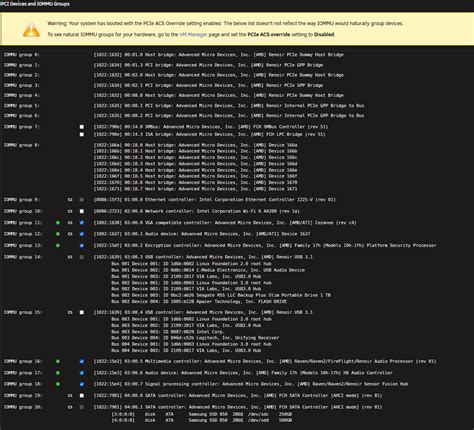Click the reset-capable icon on IOMMU group 14
The image size is (474, 430).
click(70, 257)
